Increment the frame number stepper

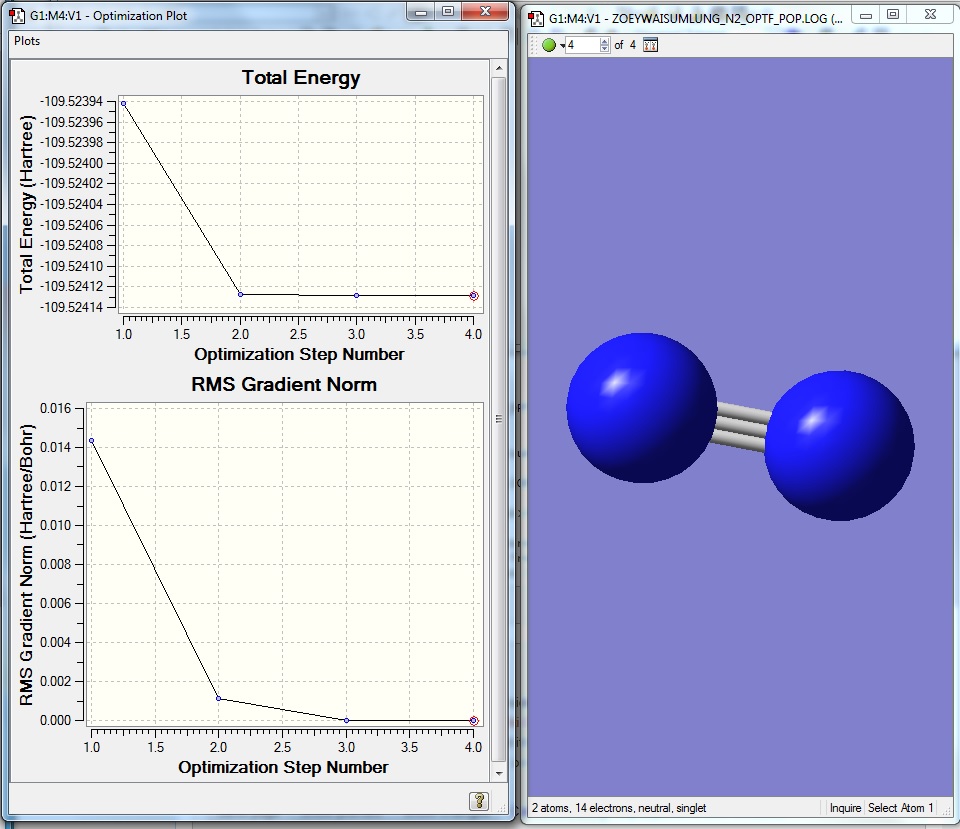[x=603, y=41]
